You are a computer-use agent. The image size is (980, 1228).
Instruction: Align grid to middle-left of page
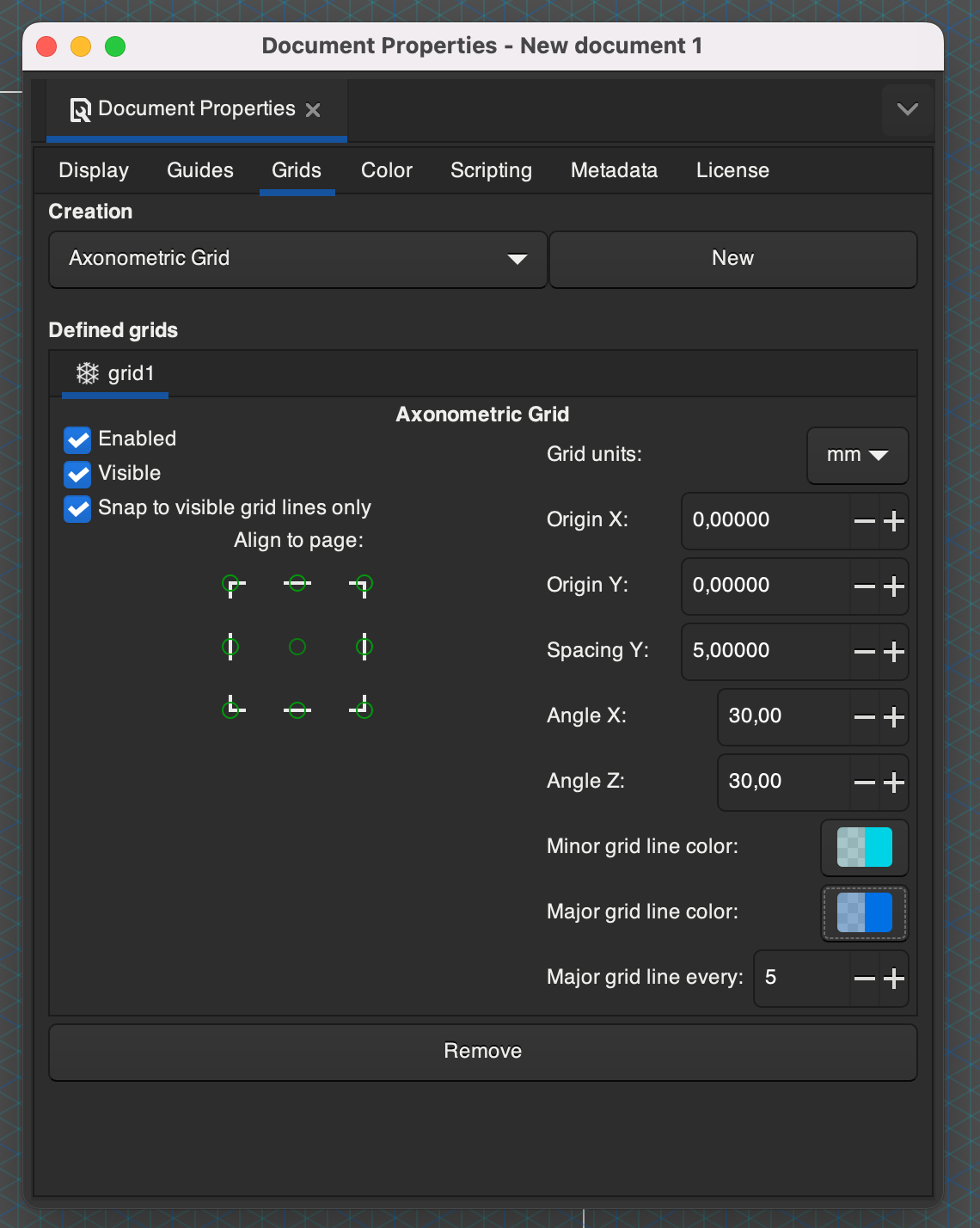230,647
